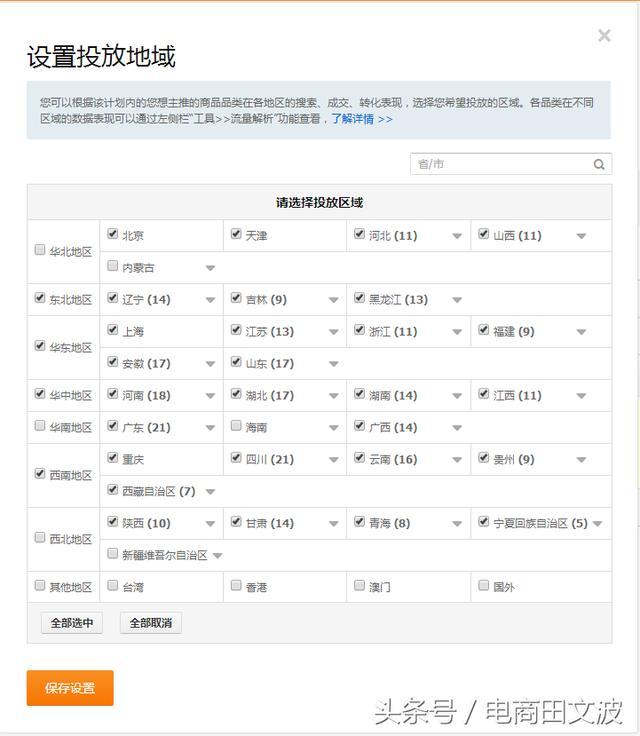Screen dimensions: 640x736
Task: Expand the 广东 (21) city list arrow
Action: pyautogui.click(x=210, y=428)
